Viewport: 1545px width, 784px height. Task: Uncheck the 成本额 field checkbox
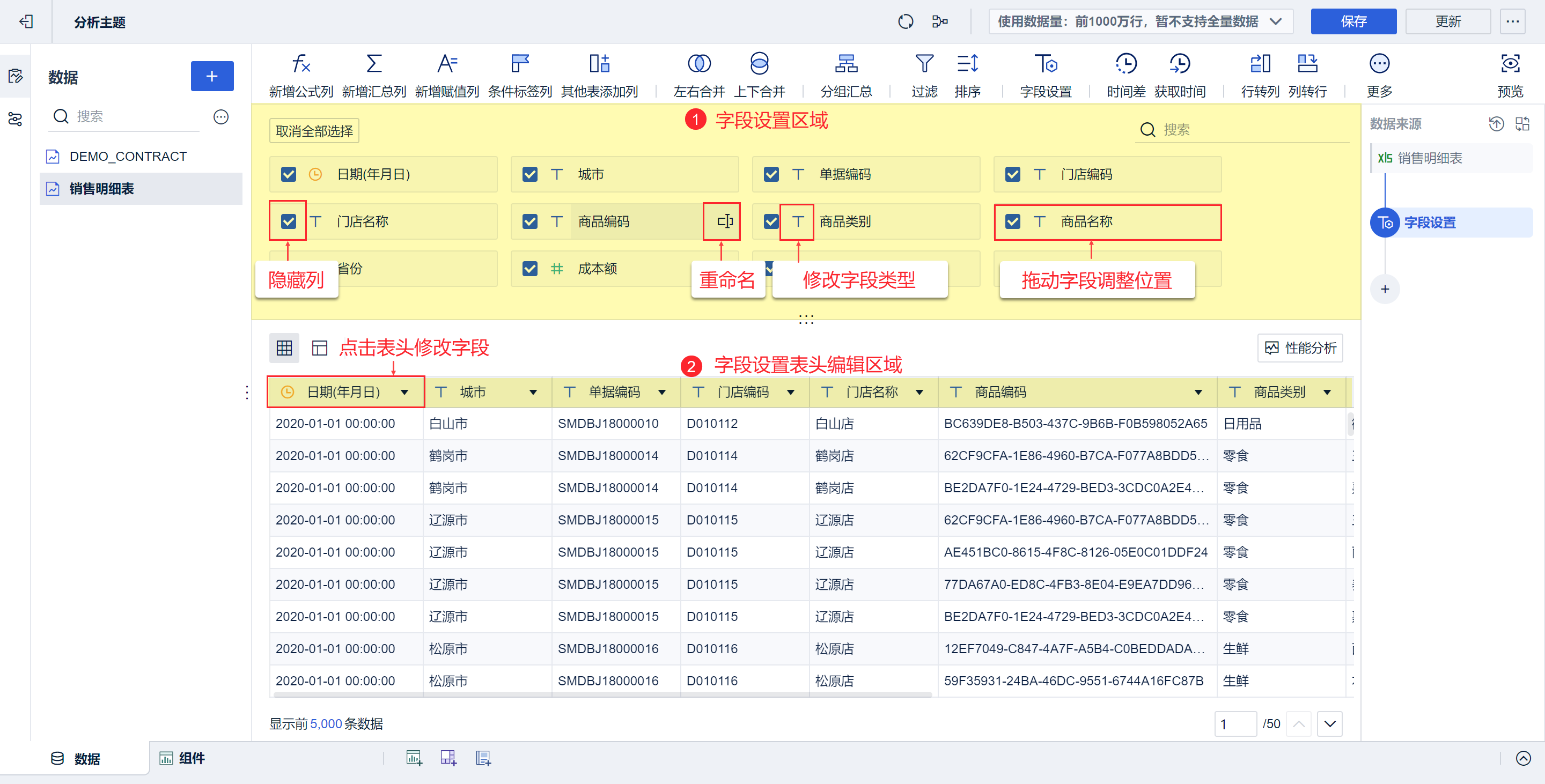click(x=529, y=269)
